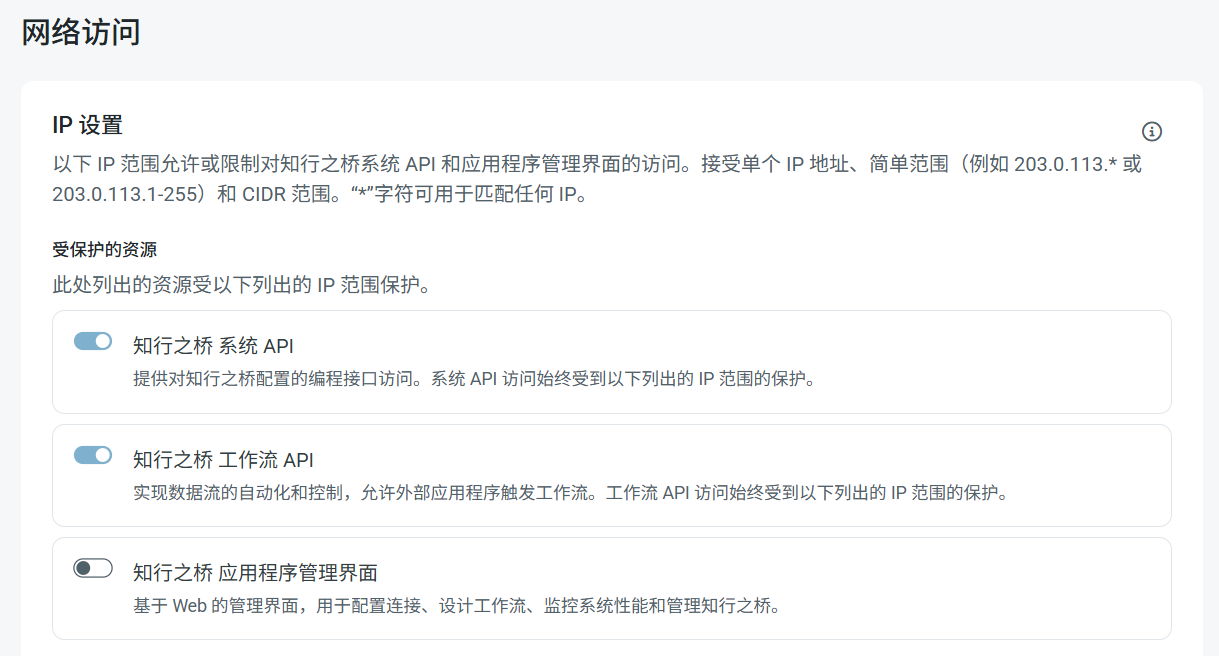Click the IP 设置 info icon
Image resolution: width=1219 pixels, height=656 pixels.
click(x=1151, y=132)
